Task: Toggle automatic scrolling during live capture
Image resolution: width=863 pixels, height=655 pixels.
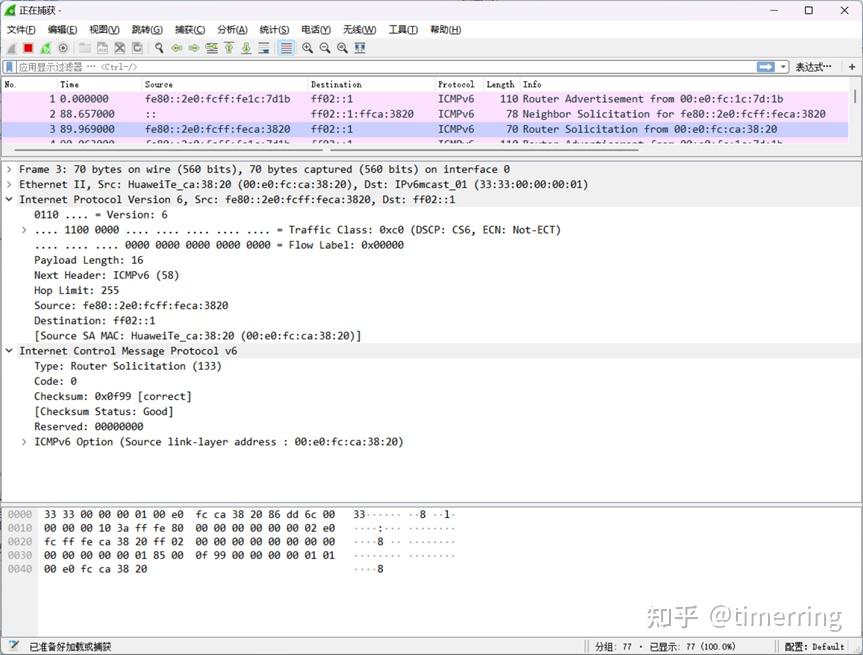Action: (264, 48)
